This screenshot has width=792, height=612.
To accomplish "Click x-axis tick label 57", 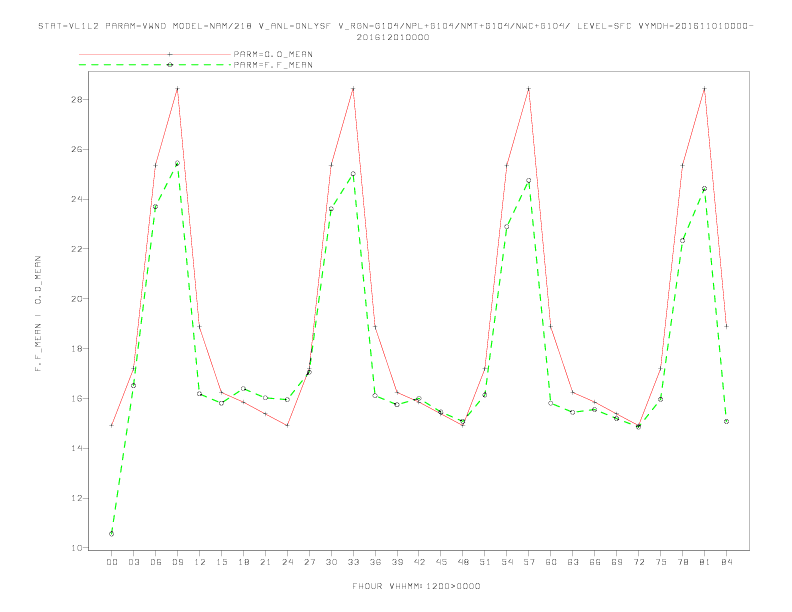I will click(x=529, y=562).
